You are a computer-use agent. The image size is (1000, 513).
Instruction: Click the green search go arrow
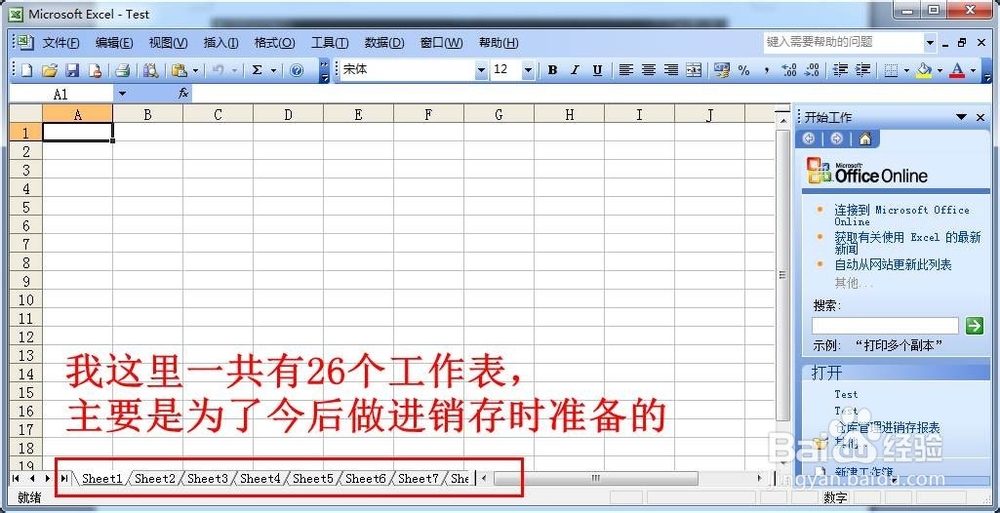(x=974, y=325)
